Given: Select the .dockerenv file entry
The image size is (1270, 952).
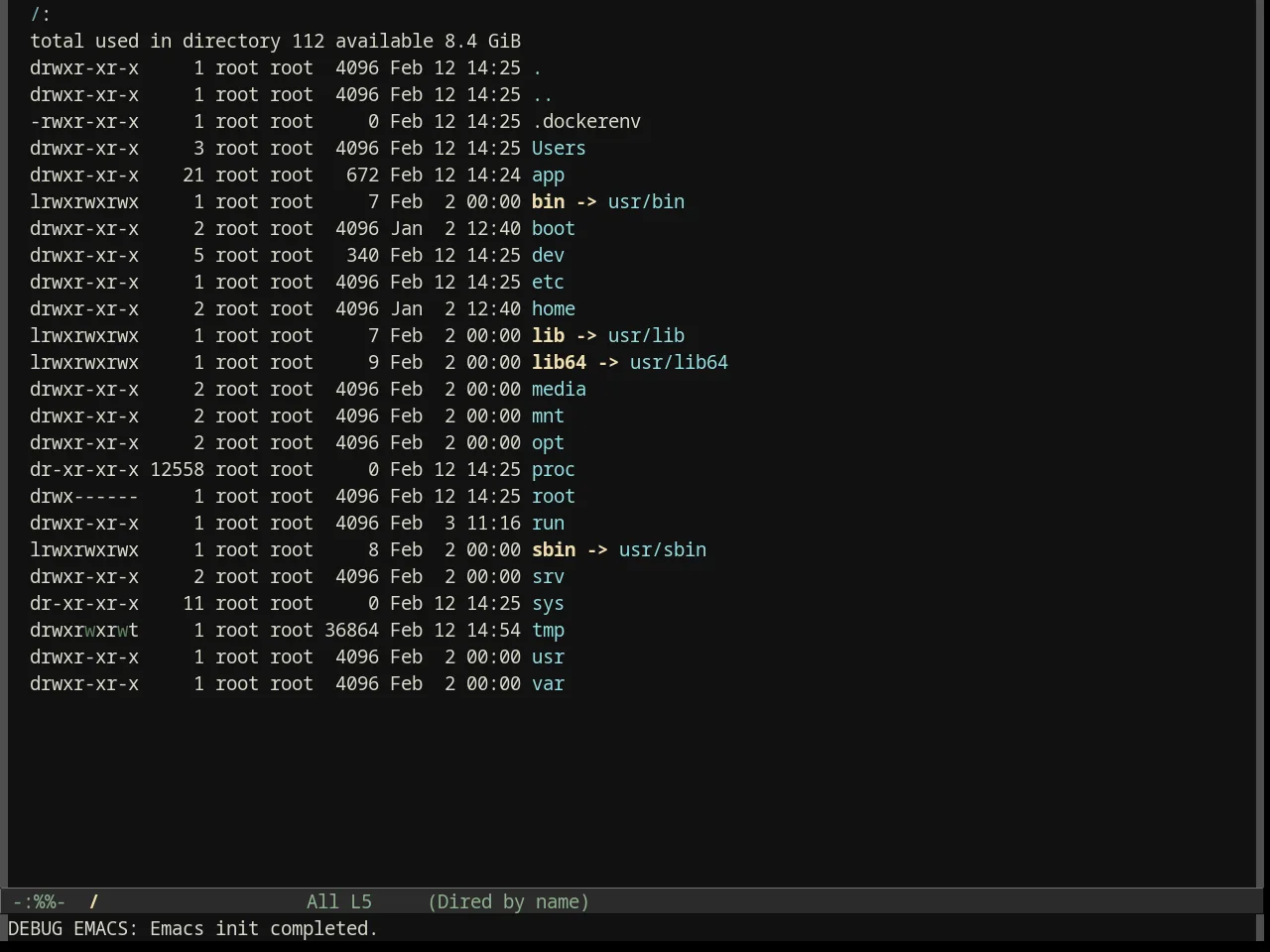Looking at the screenshot, I should click(x=586, y=121).
